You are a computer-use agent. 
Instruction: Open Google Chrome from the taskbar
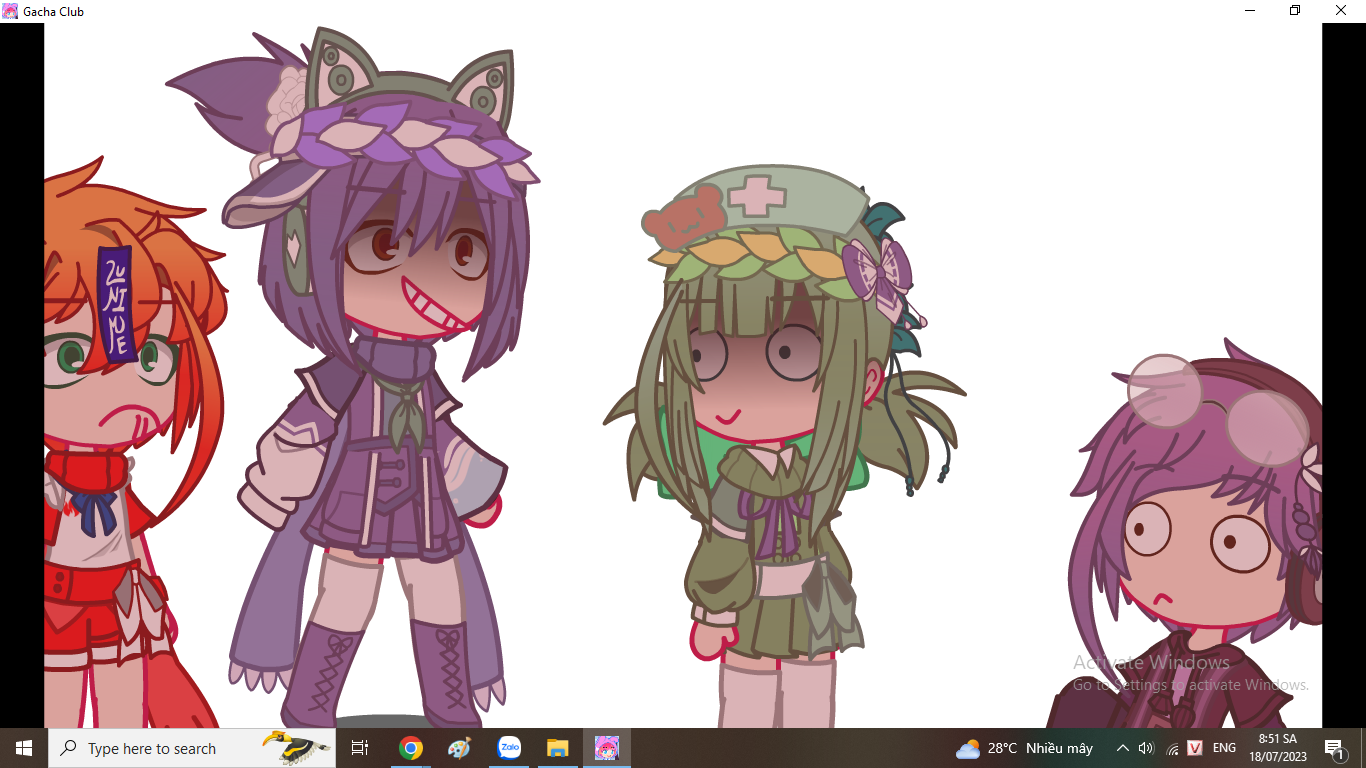click(x=410, y=748)
